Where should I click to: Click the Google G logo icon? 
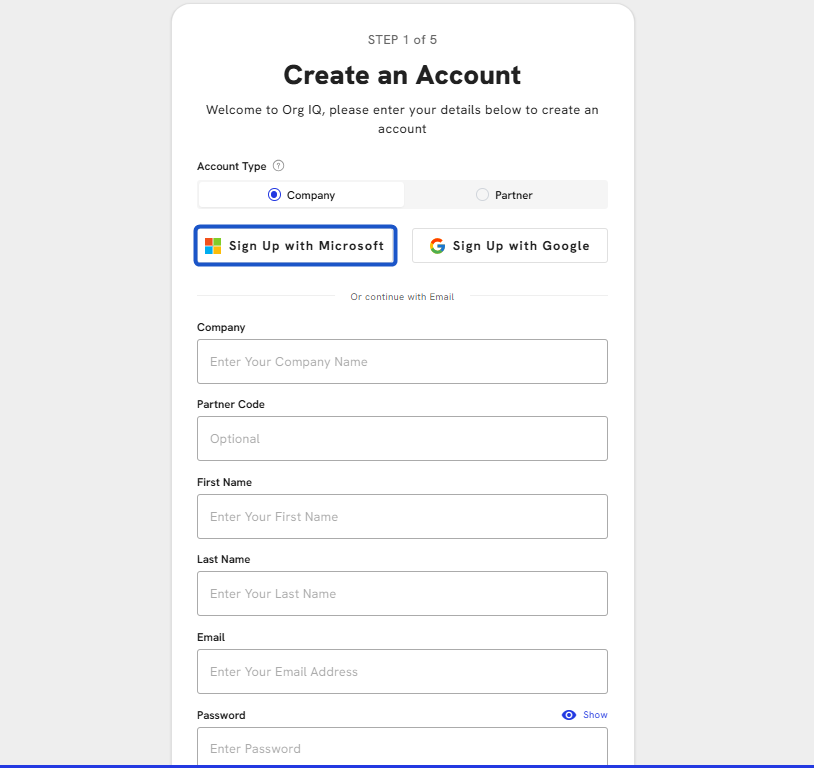(x=437, y=246)
